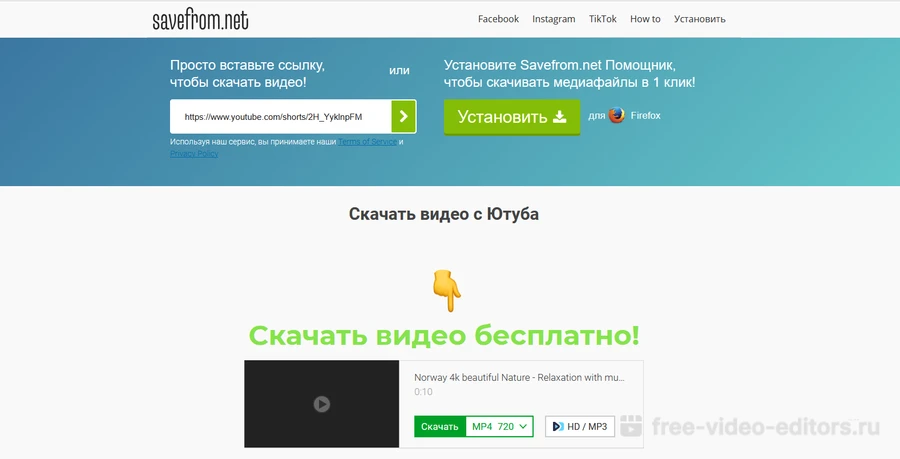This screenshot has width=900, height=459.
Task: Open TikTok in the top navigation
Action: click(x=603, y=19)
